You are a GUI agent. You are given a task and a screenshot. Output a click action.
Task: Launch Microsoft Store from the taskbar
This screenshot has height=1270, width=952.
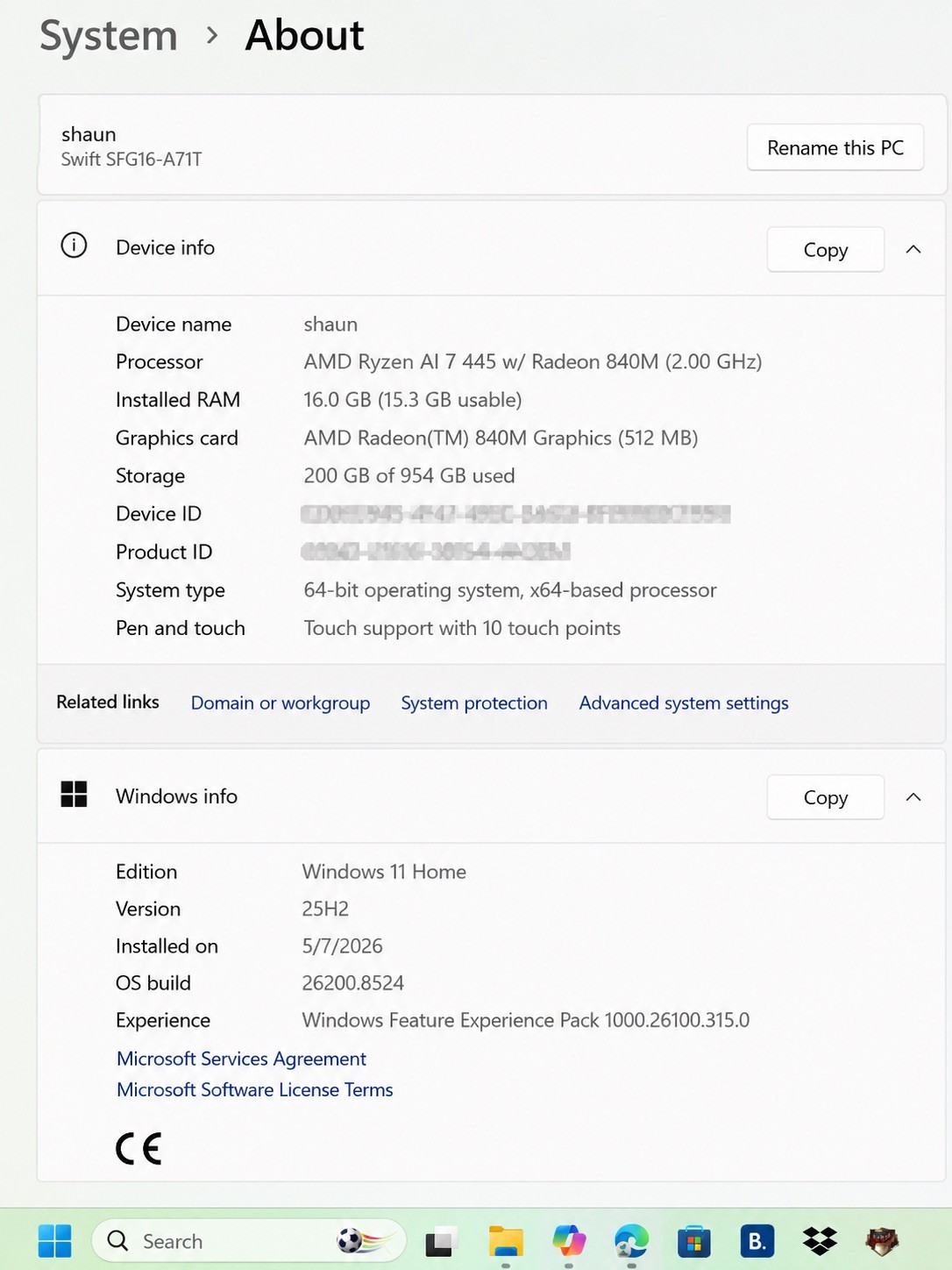point(694,1241)
